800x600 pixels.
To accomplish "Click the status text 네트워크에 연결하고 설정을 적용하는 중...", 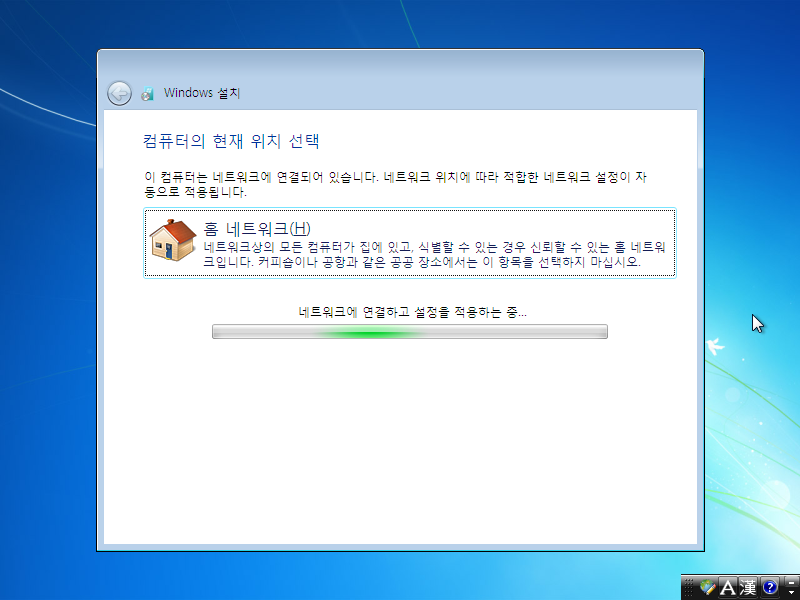I will coord(412,312).
